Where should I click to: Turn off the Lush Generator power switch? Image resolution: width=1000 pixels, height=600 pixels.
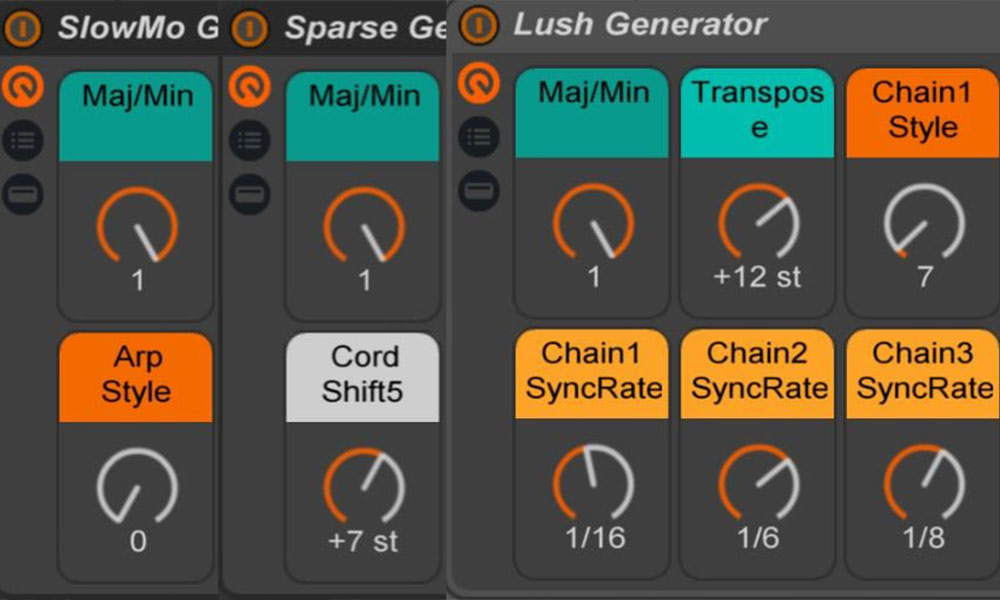coord(478,23)
